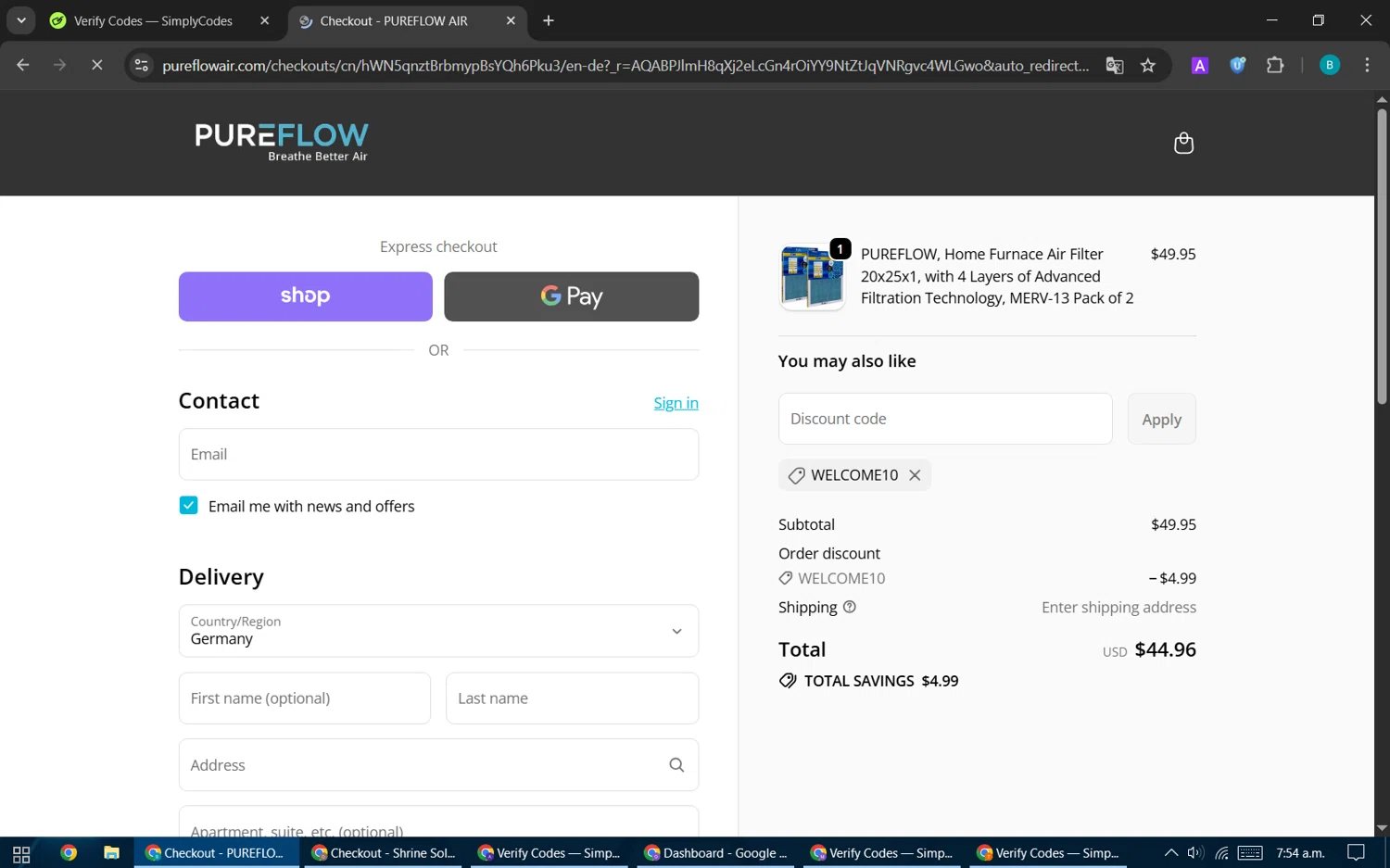The height and width of the screenshot is (868, 1390).
Task: Focus the Discount code field
Action: (945, 419)
